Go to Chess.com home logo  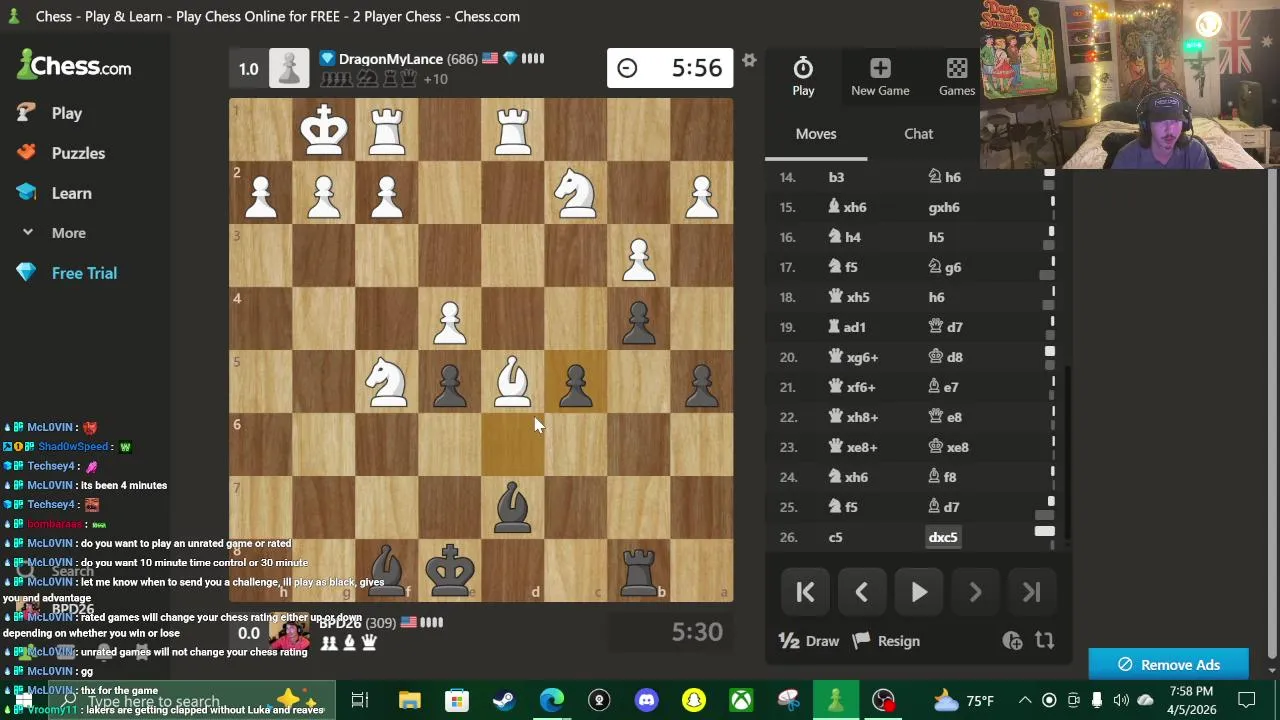[74, 66]
